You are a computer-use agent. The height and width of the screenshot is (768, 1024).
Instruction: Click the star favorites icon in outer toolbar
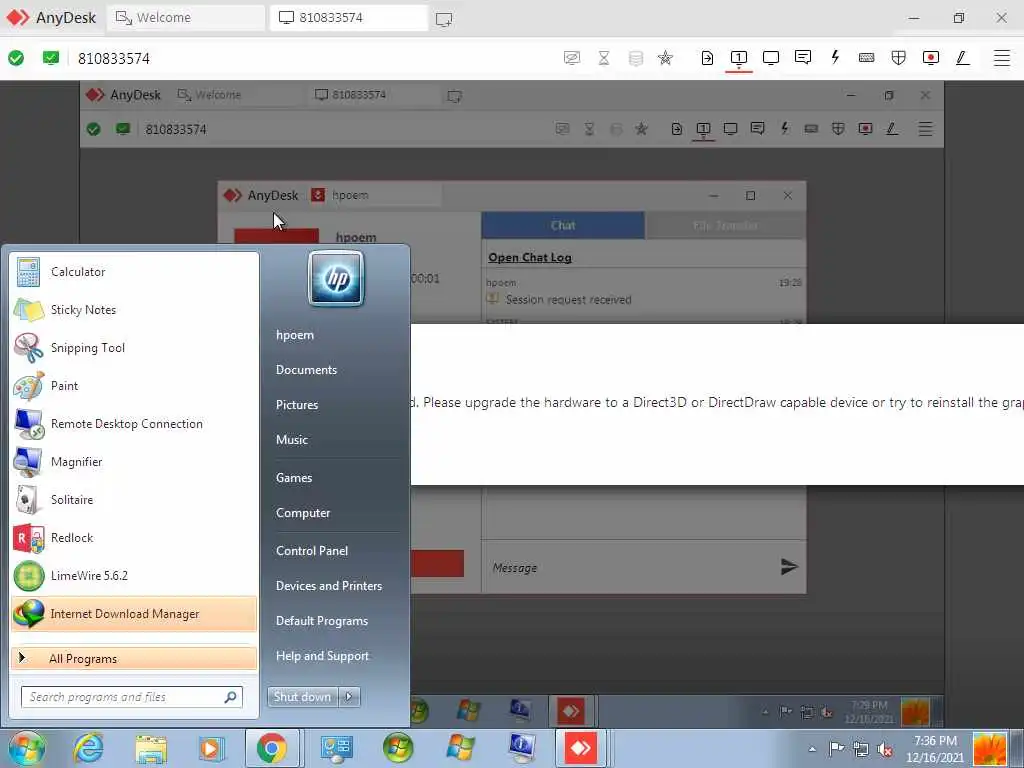[665, 58]
